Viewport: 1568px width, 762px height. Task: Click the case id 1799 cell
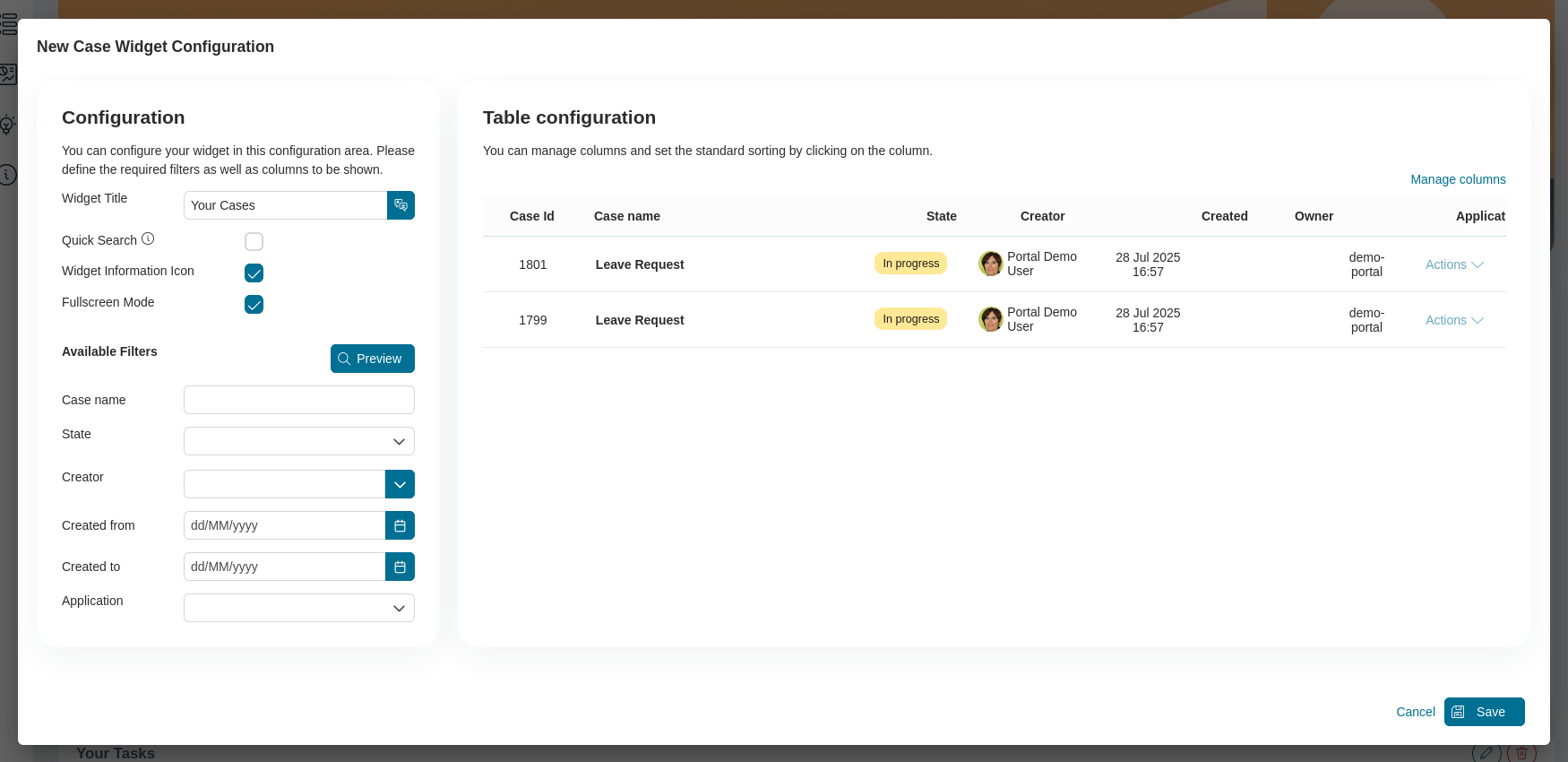pos(533,320)
